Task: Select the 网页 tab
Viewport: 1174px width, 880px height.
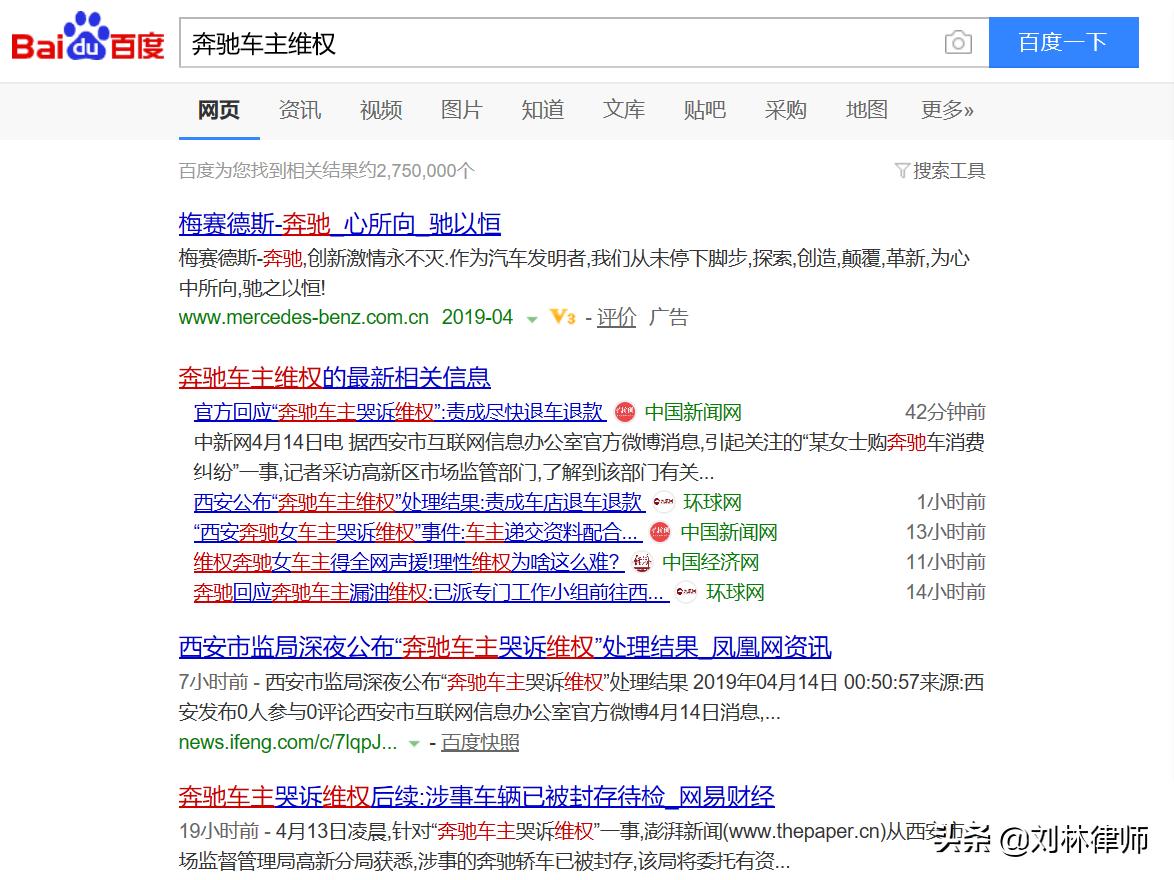Action: point(218,110)
